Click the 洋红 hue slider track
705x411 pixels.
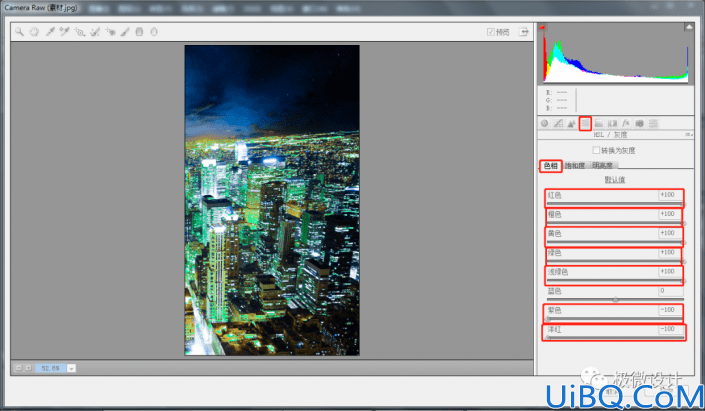615,338
